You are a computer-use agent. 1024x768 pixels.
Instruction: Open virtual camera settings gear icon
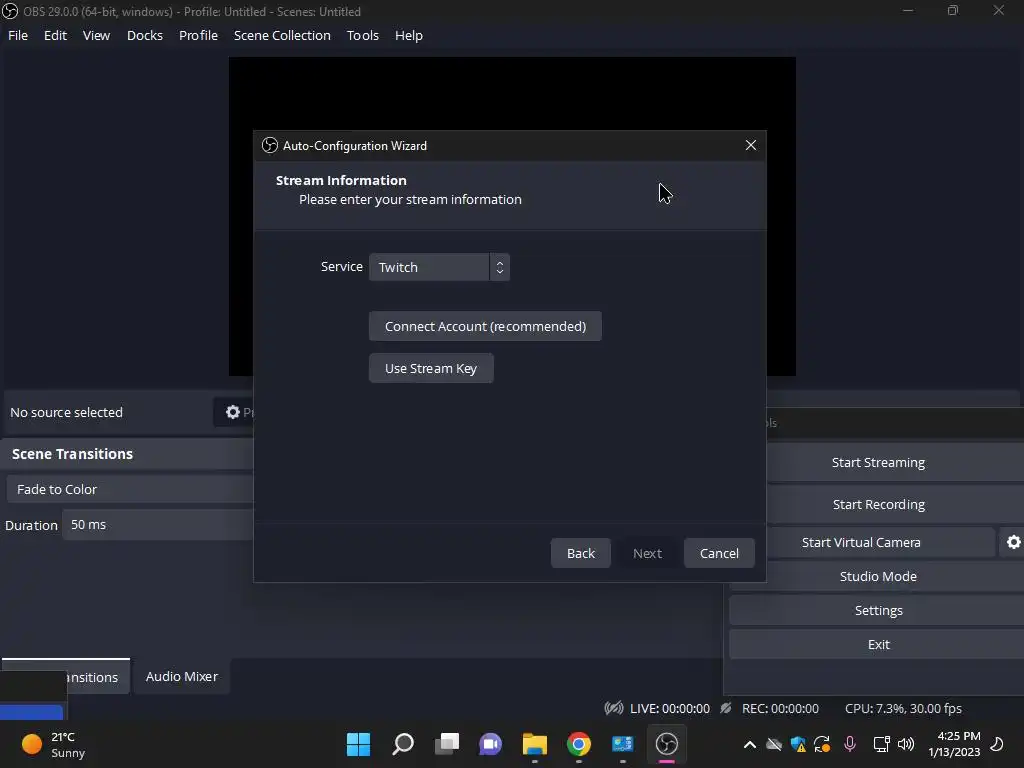[1013, 542]
